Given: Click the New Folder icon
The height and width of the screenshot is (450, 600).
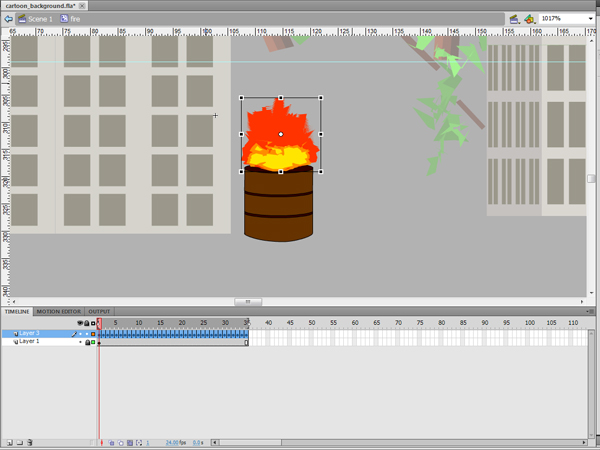Looking at the screenshot, I should (x=20, y=443).
